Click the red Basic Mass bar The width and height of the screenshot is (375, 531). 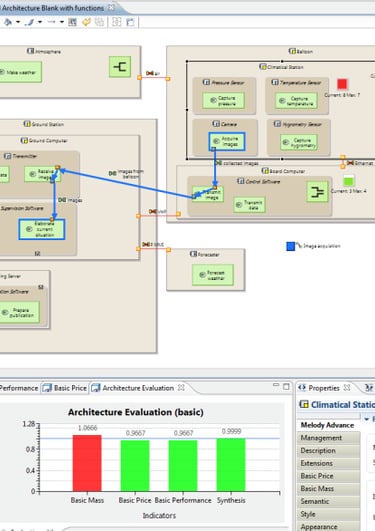87,463
